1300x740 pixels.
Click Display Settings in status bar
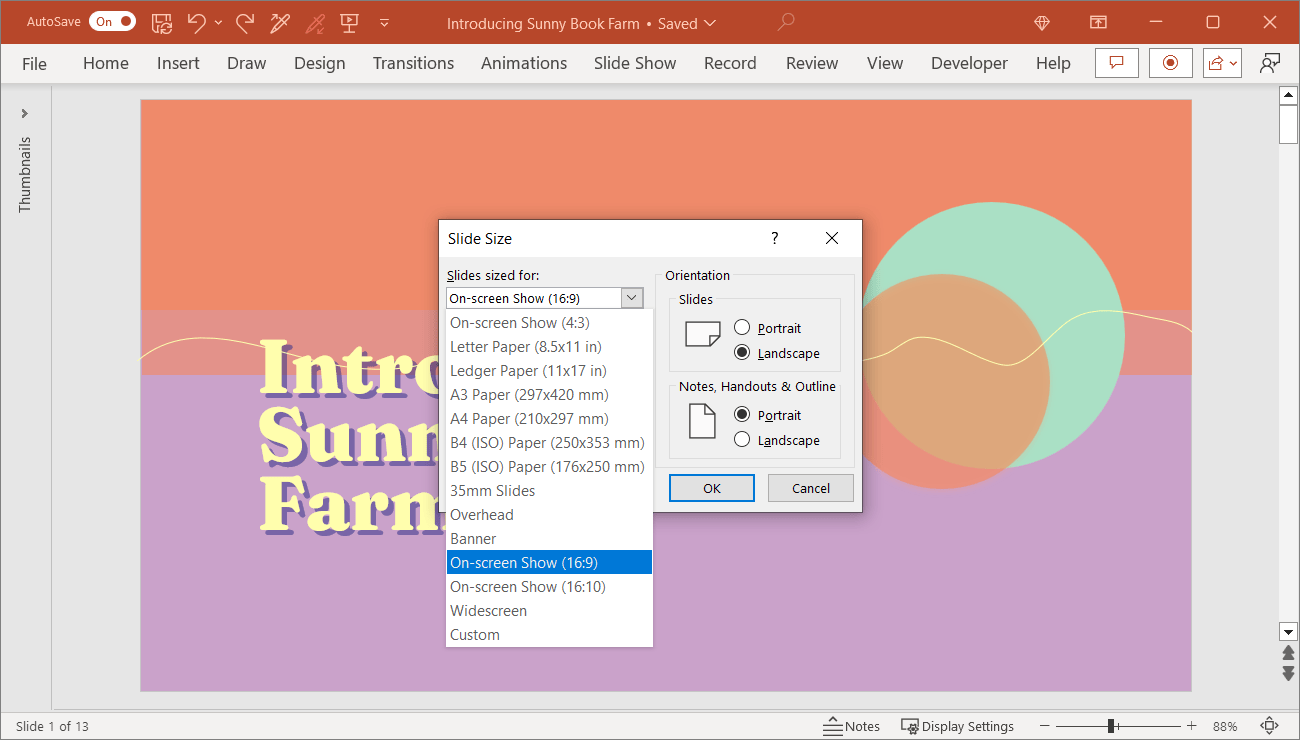pos(957,726)
